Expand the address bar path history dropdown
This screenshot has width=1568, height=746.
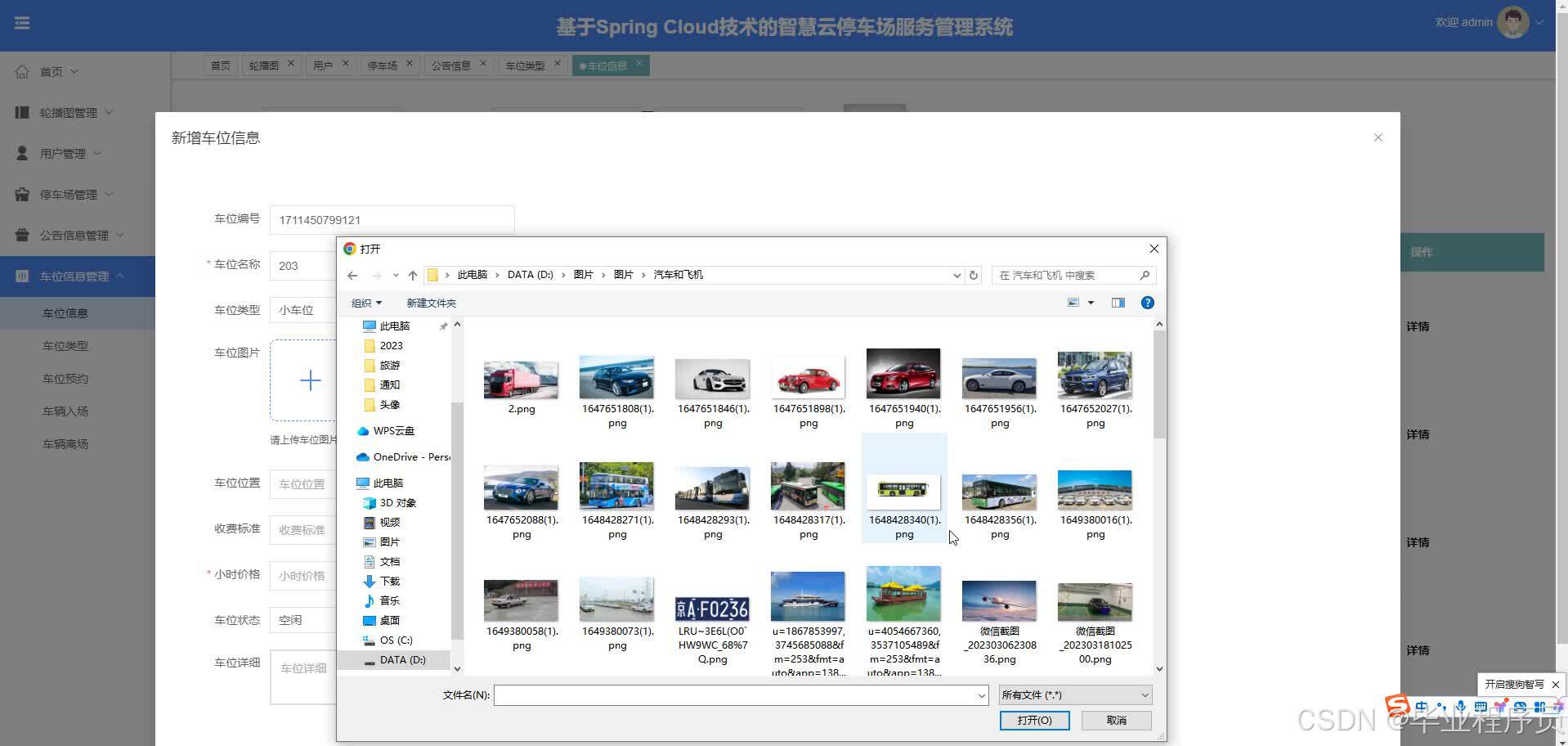(956, 276)
